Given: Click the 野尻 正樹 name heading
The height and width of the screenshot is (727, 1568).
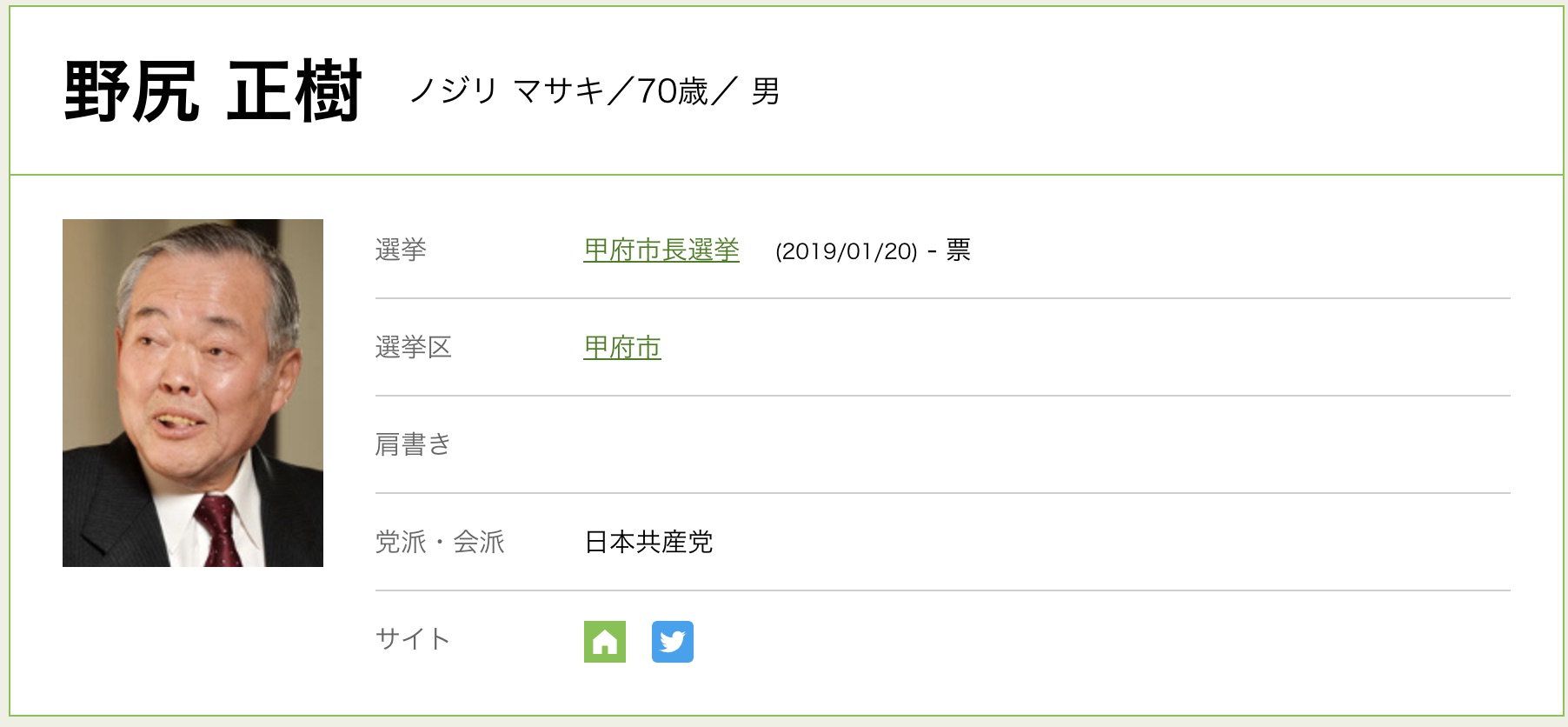Looking at the screenshot, I should pyautogui.click(x=212, y=91).
